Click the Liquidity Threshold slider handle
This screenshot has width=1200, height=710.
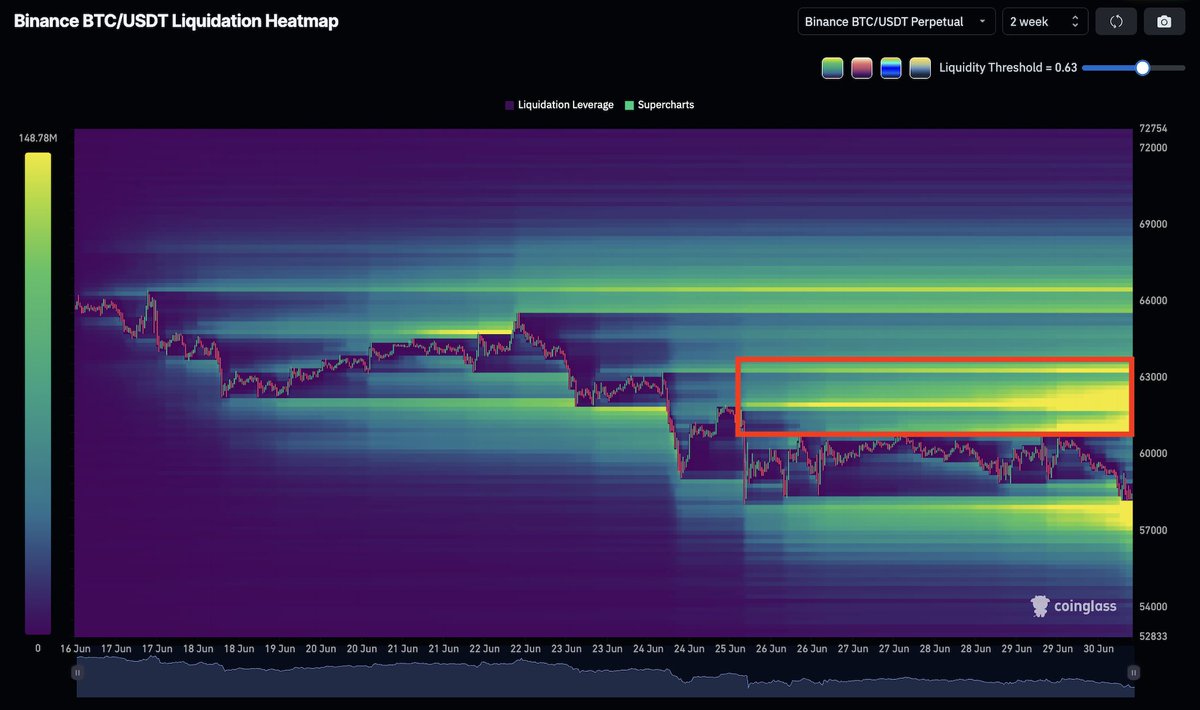(1142, 68)
